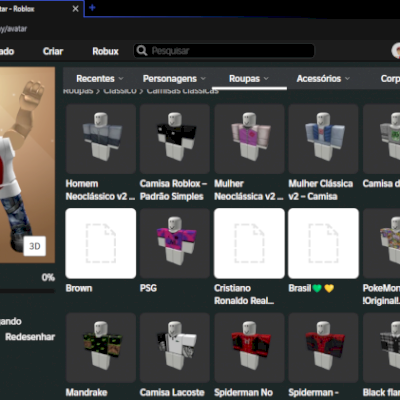Click the profile avatar icon in header
400x400 pixels.
pos(396,51)
